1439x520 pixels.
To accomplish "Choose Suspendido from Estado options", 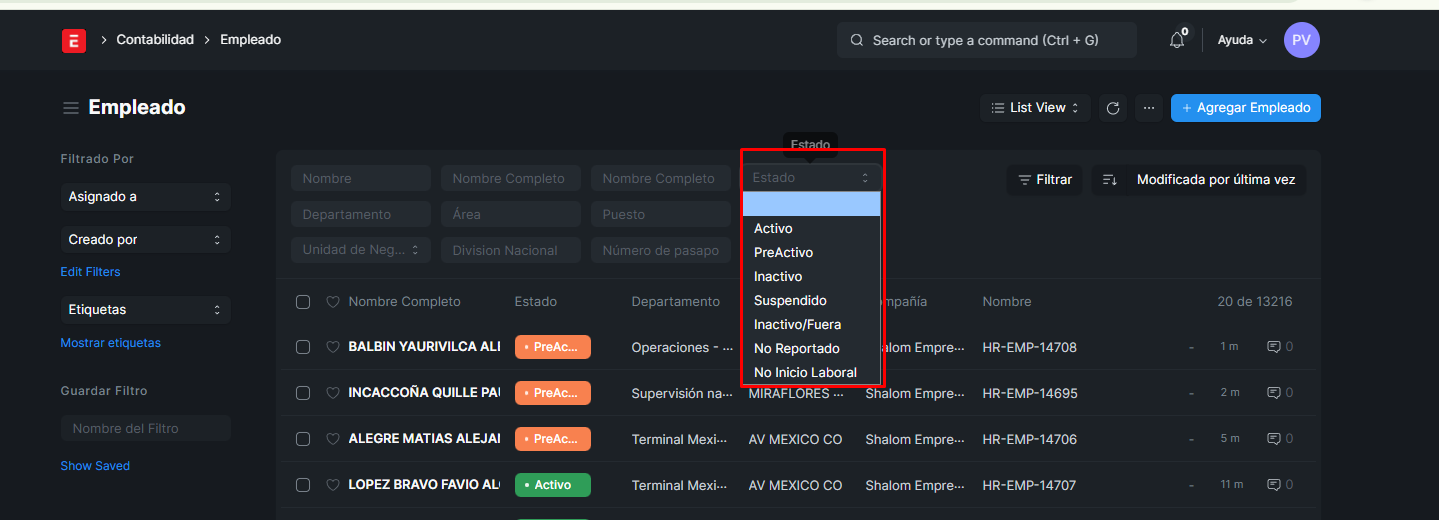I will click(790, 300).
